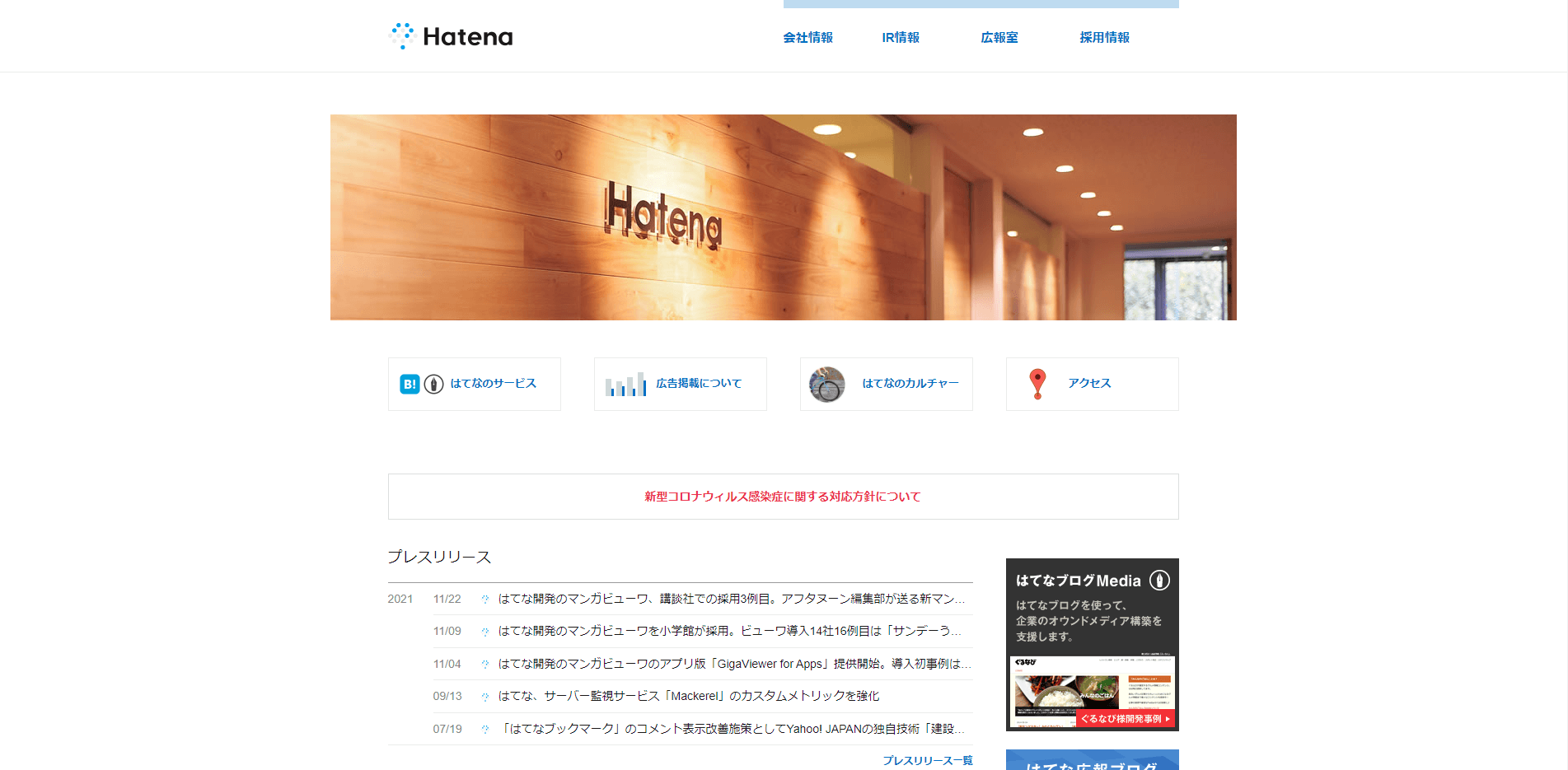Click the round bicycle photo icon

[x=827, y=385]
